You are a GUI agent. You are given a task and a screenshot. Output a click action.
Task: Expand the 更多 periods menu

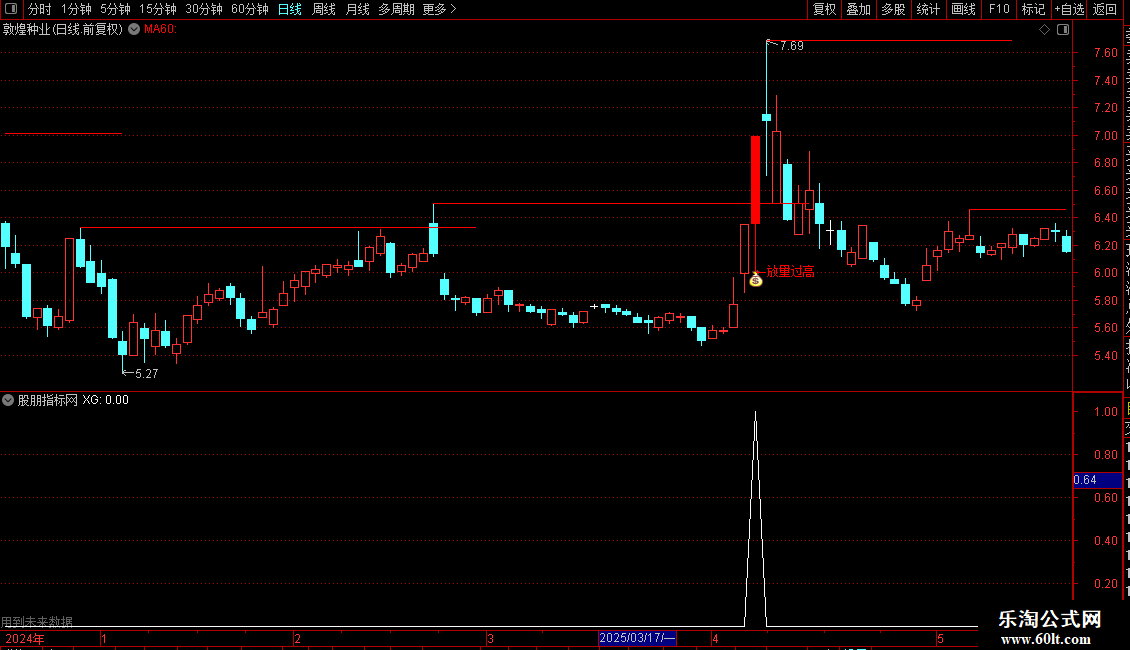point(440,9)
